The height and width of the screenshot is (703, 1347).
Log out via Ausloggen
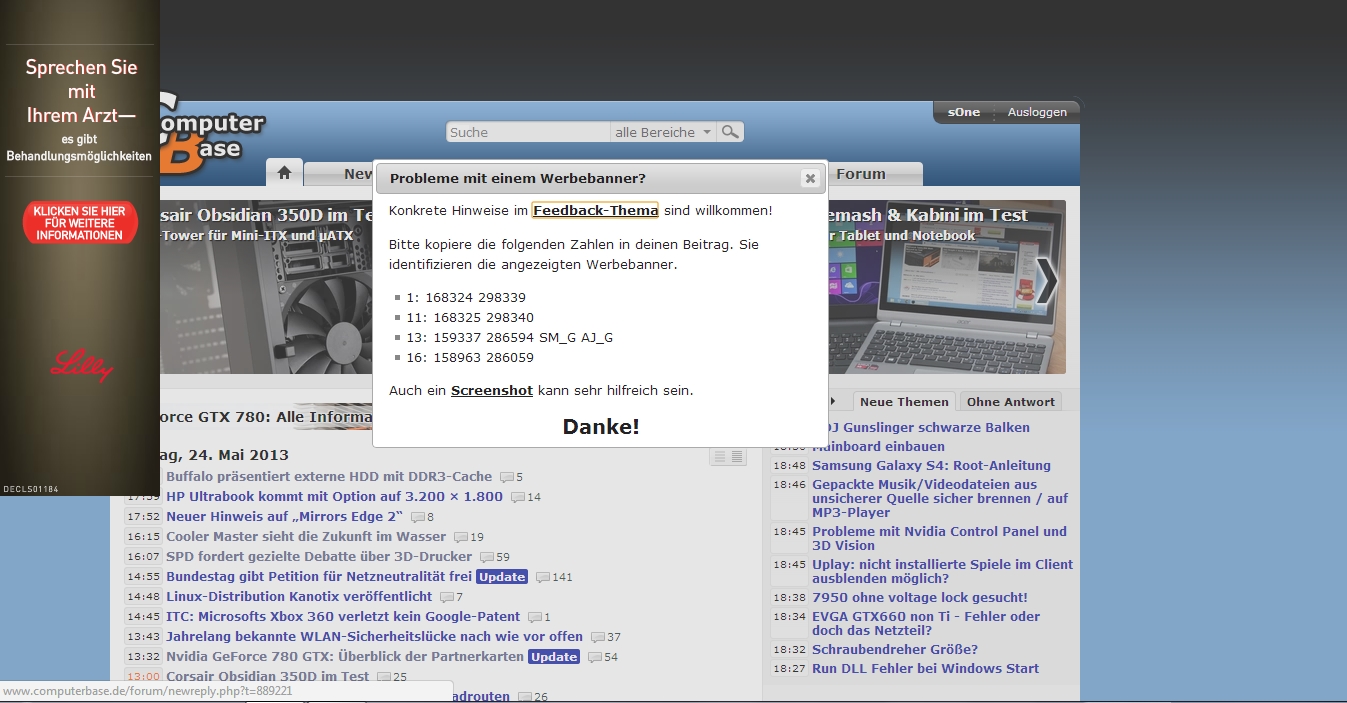pyautogui.click(x=1037, y=112)
